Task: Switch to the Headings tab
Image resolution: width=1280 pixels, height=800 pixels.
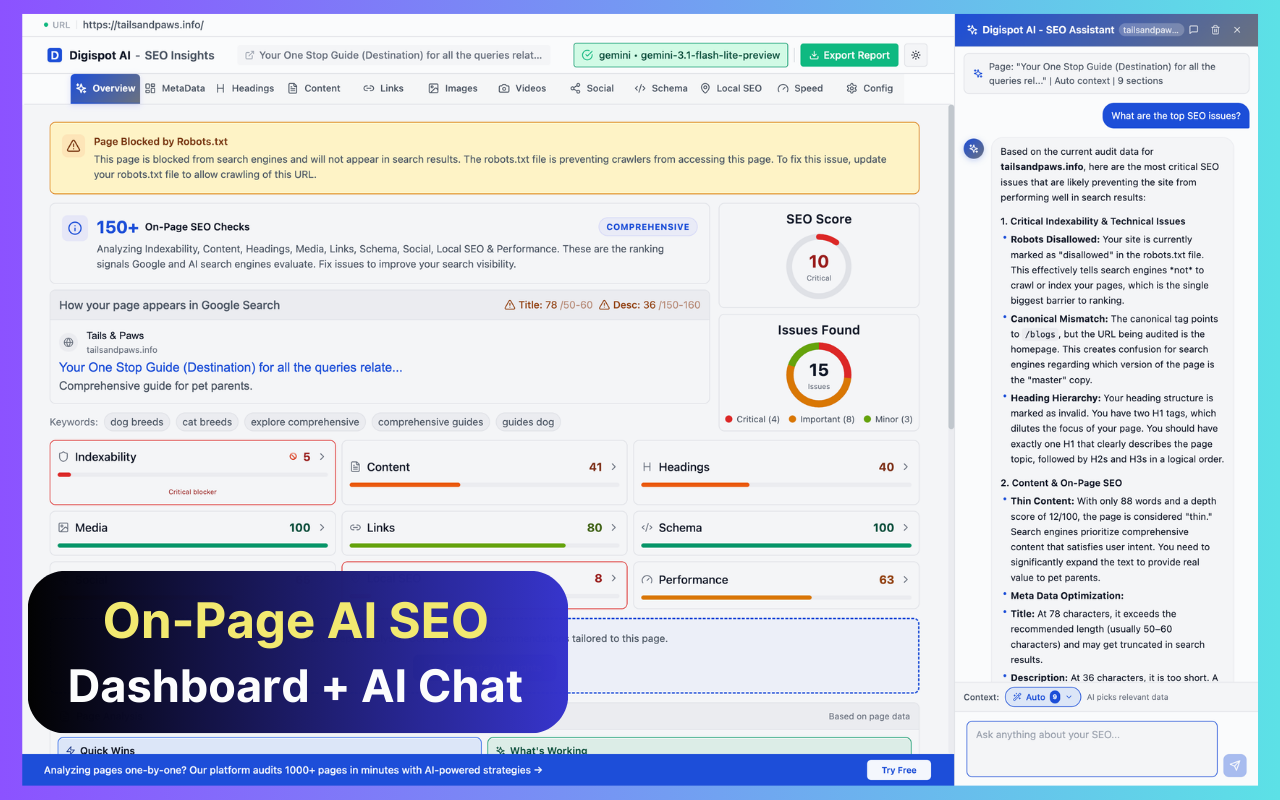Action: click(244, 88)
